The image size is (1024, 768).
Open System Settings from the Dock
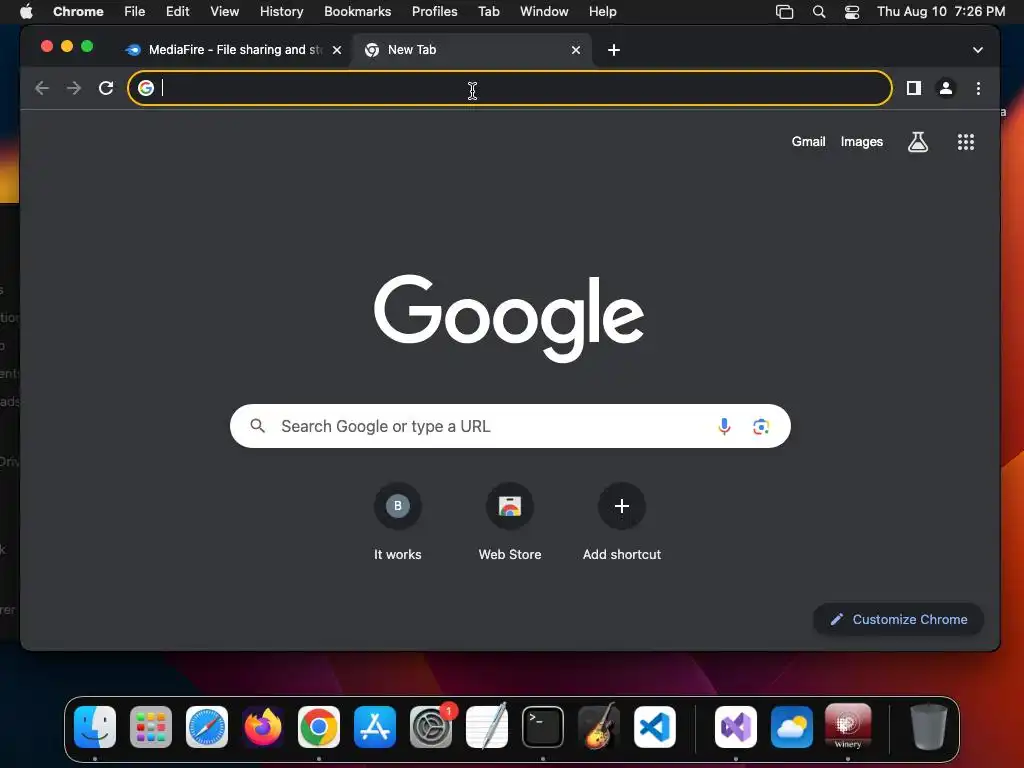pos(431,727)
